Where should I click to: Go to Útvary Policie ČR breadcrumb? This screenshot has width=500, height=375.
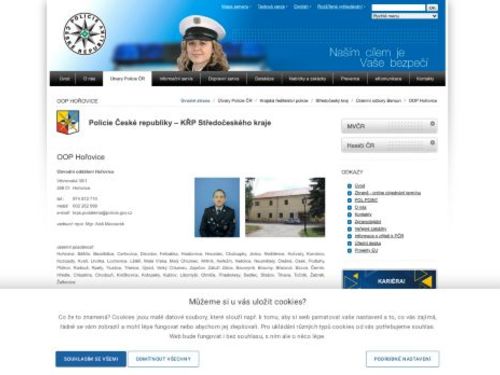(235, 101)
